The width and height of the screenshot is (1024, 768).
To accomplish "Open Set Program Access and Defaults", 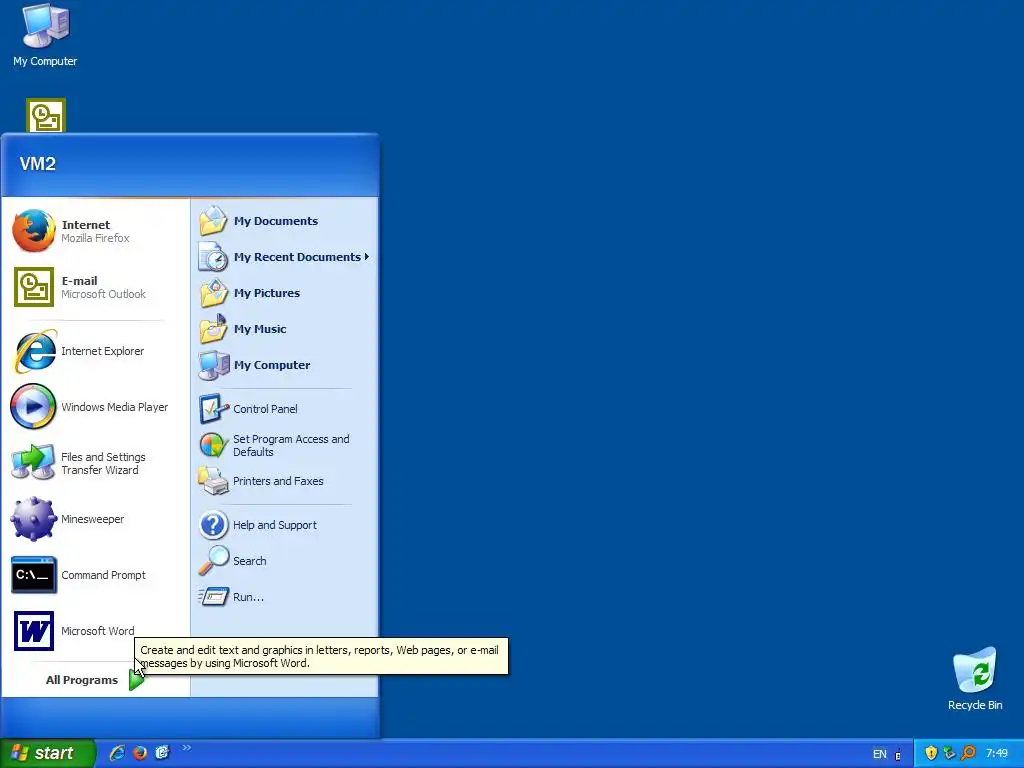I will tap(284, 445).
